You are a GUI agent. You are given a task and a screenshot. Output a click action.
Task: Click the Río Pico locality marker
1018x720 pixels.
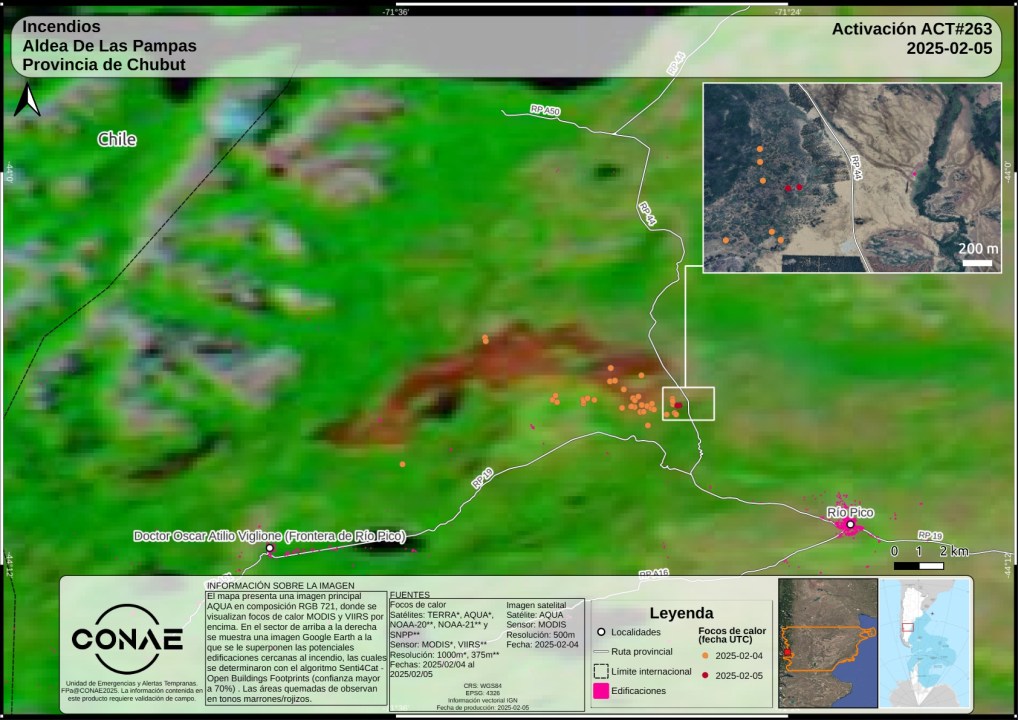pos(850,524)
